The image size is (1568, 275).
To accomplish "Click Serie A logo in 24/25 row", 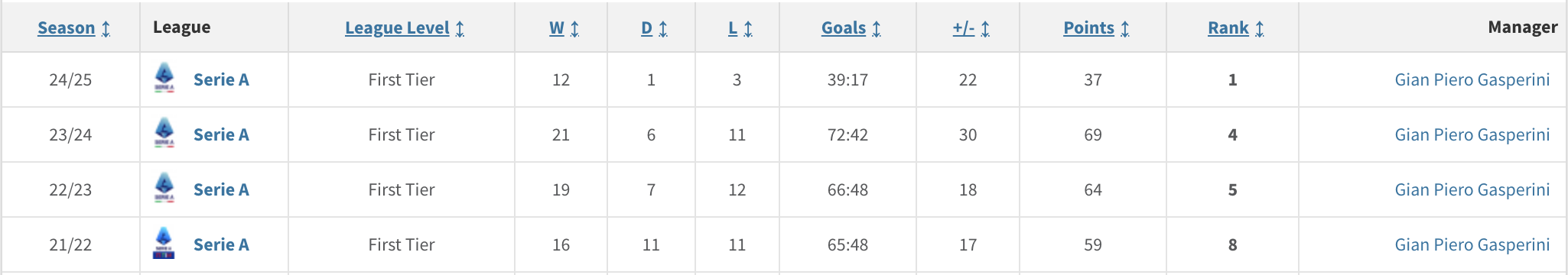I will point(164,79).
